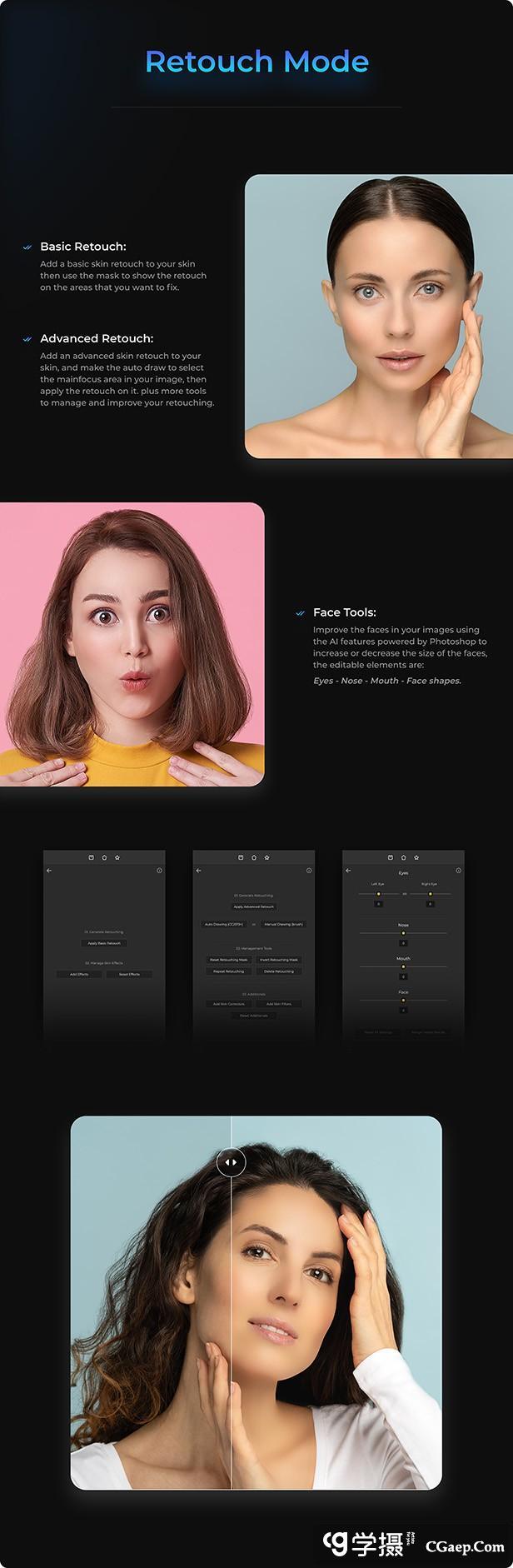Click the before/after comparison slider handle
The image size is (513, 1568).
[231, 1162]
